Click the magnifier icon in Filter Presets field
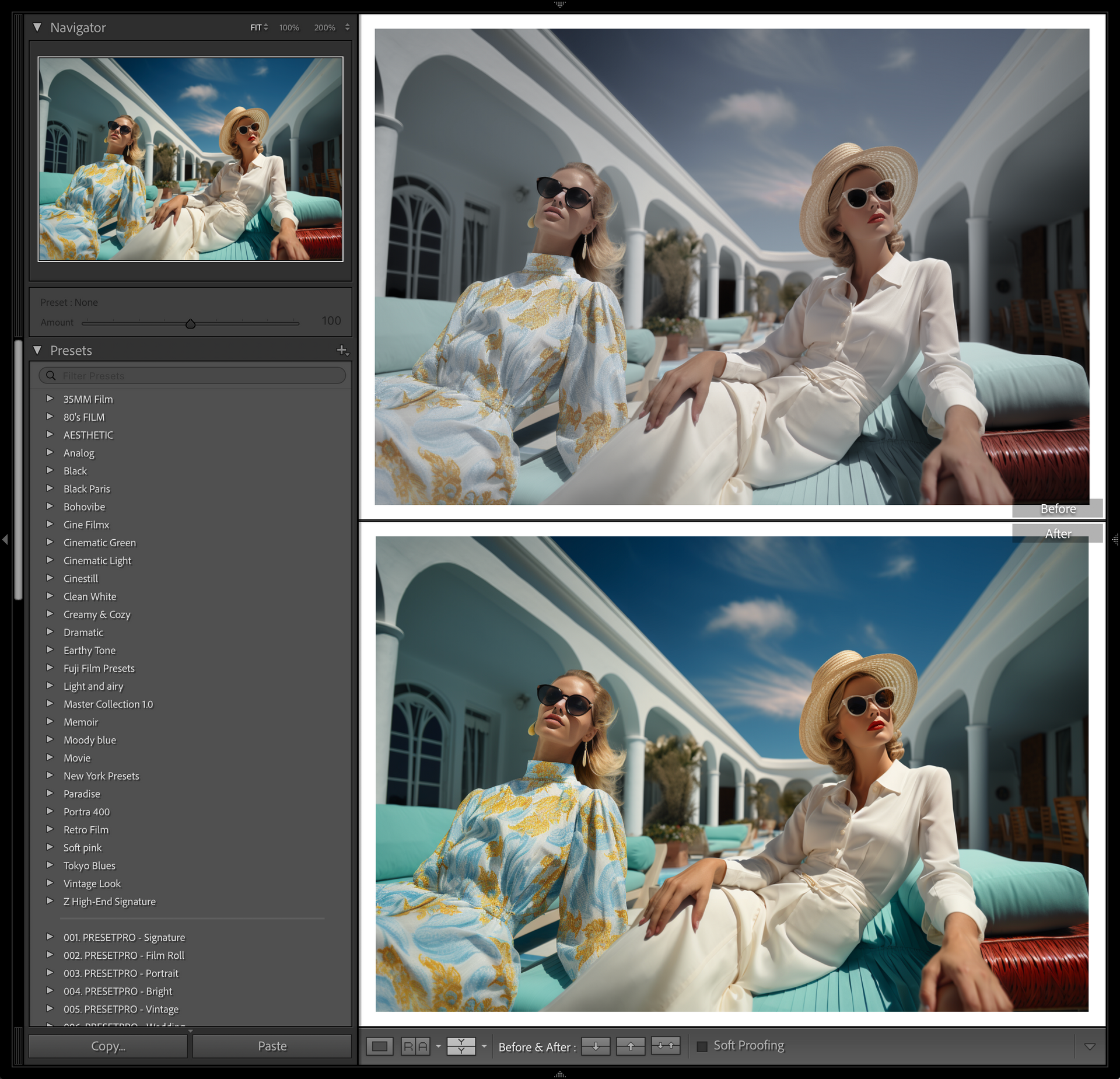 pos(51,375)
